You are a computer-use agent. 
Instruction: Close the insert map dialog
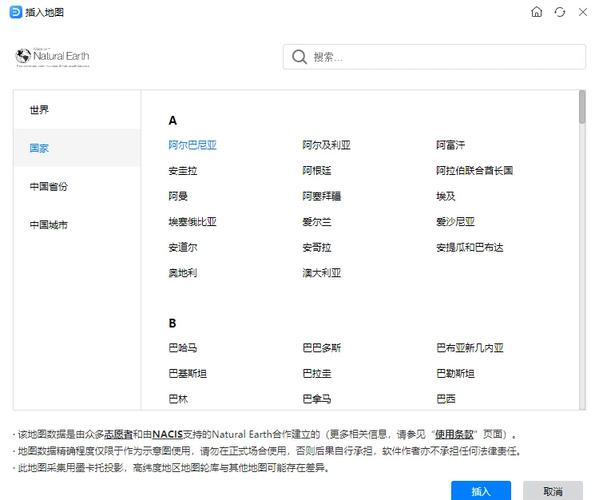tap(583, 12)
